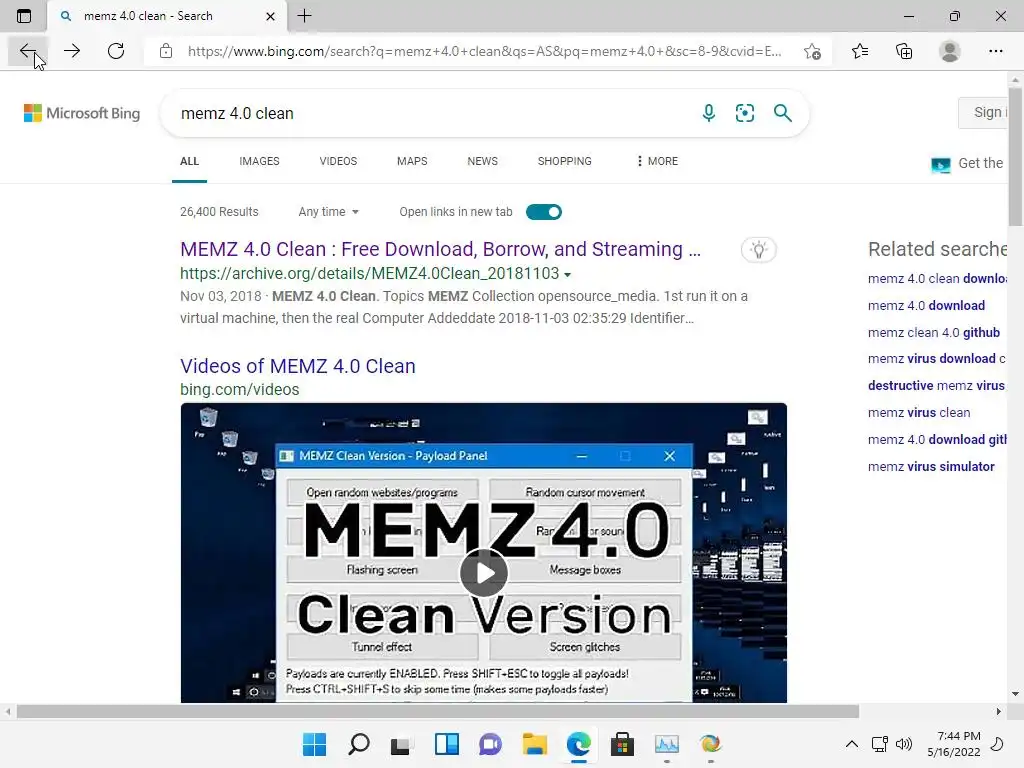This screenshot has width=1024, height=768.
Task: Open Windows taskbar Search
Action: [x=359, y=744]
